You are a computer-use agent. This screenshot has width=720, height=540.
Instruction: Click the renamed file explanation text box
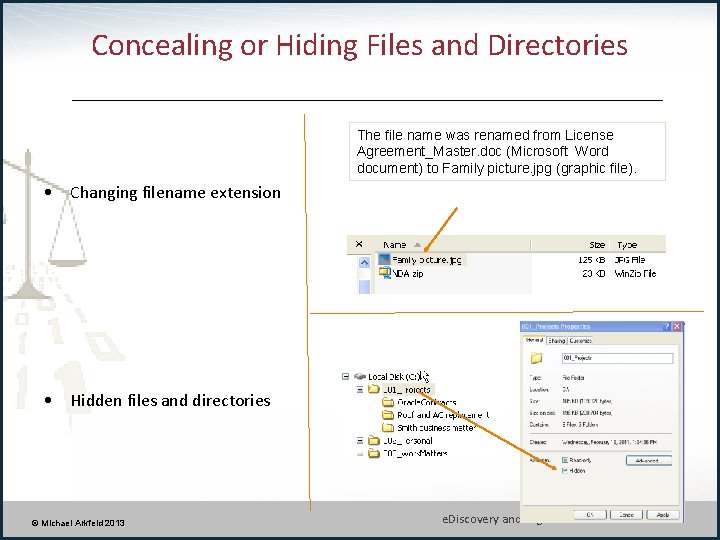[507, 152]
